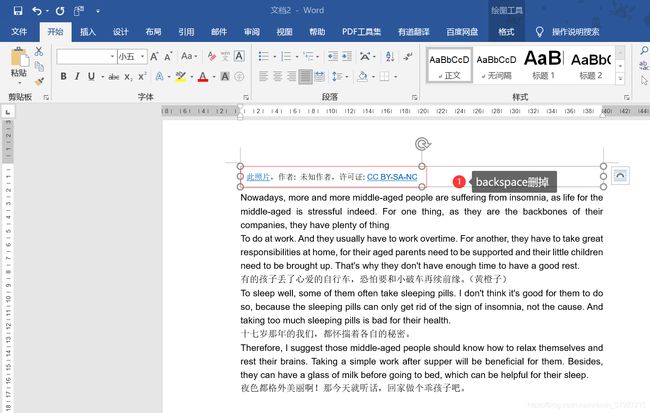Toggle italic formatting

[x=77, y=76]
